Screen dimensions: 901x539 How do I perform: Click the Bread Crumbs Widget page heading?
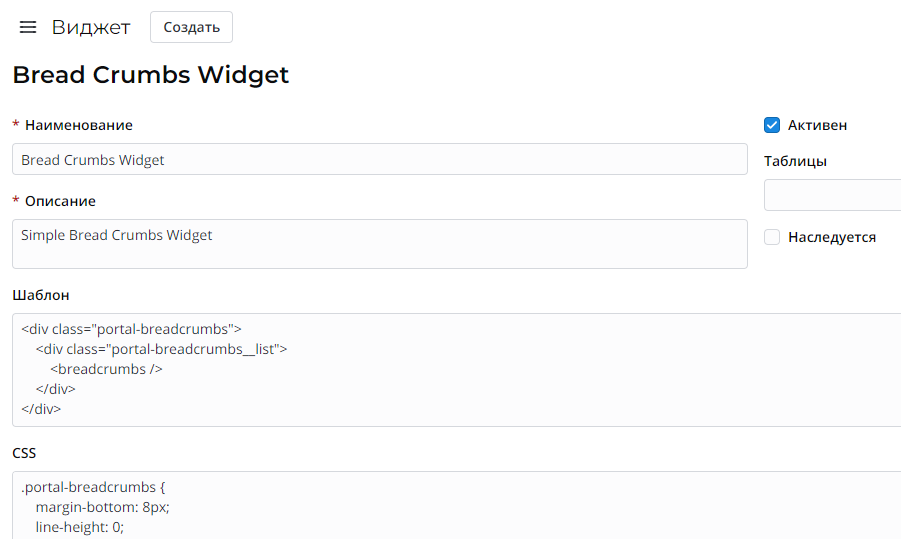[x=151, y=75]
